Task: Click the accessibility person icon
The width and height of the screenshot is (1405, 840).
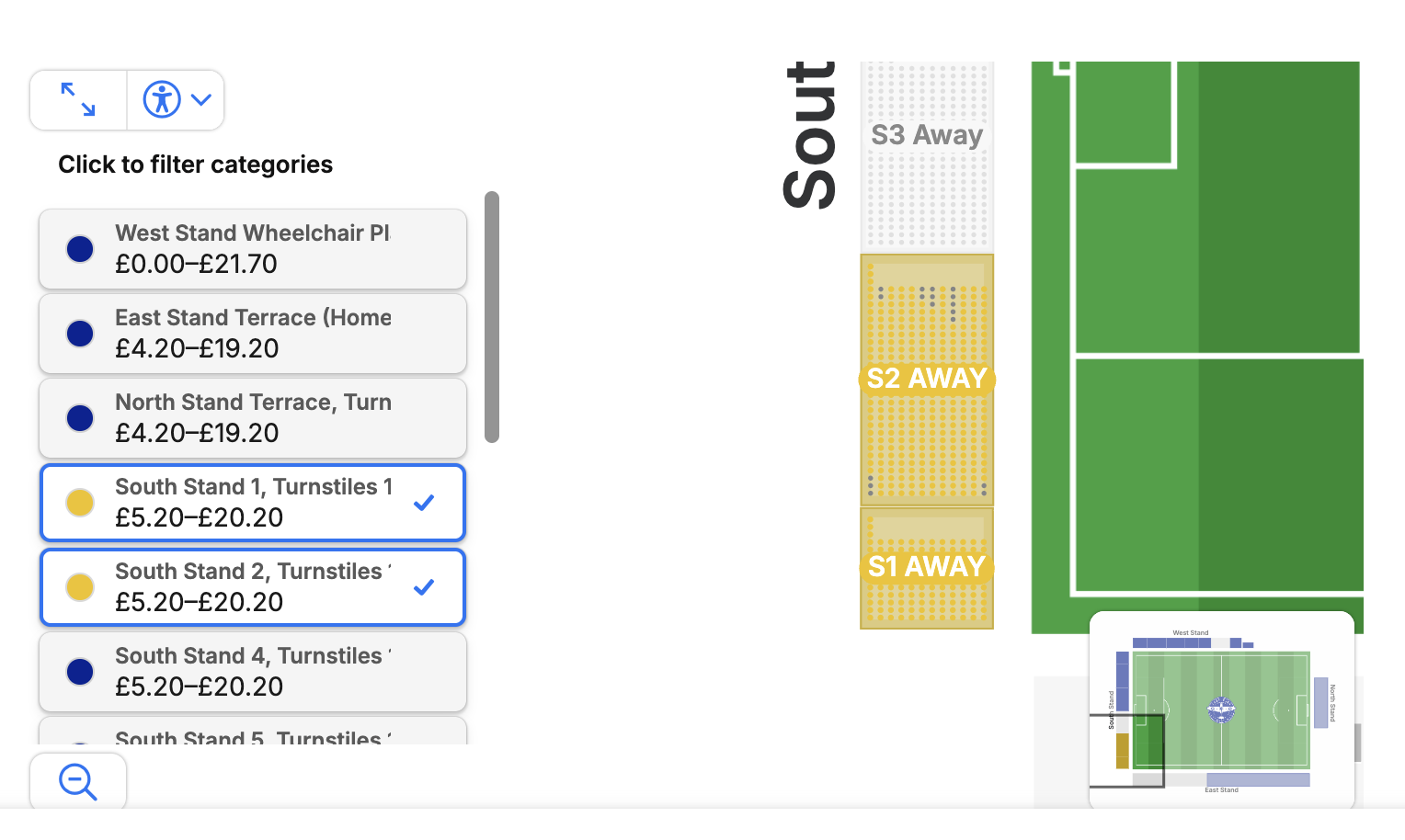Action: click(162, 99)
